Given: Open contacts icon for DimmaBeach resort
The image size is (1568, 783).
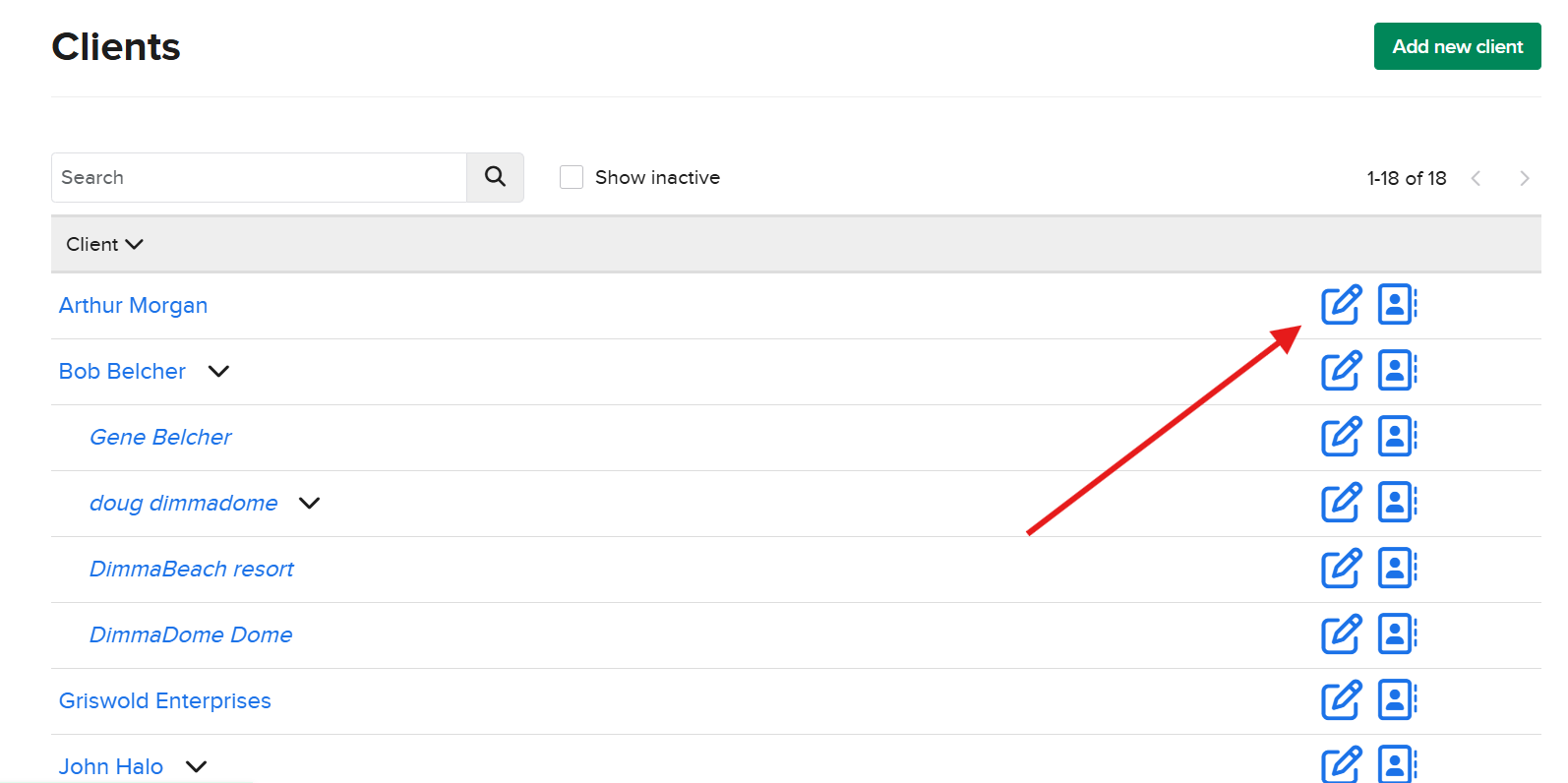Looking at the screenshot, I should coord(1396,569).
